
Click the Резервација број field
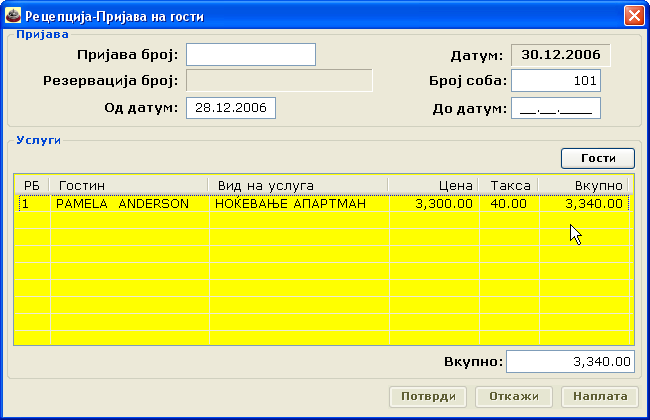[x=279, y=80]
